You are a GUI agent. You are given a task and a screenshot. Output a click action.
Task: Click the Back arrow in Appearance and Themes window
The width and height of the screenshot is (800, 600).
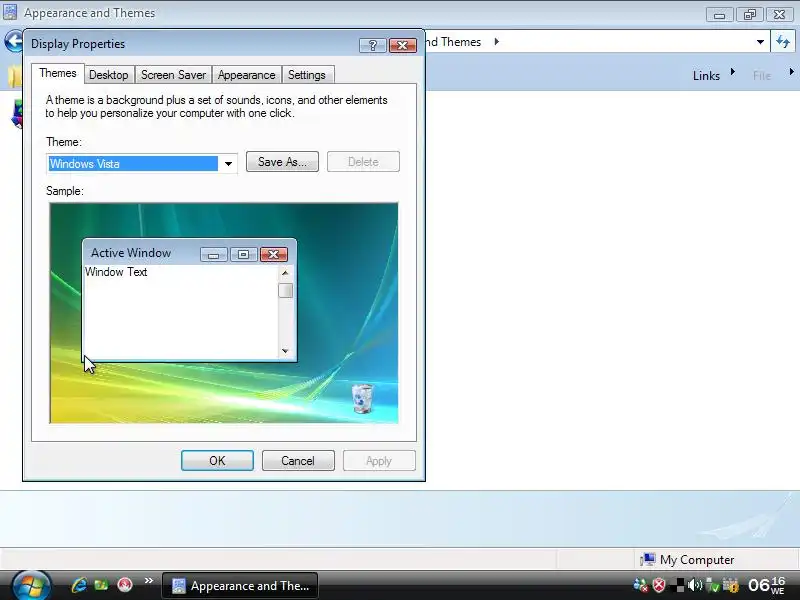pos(13,41)
